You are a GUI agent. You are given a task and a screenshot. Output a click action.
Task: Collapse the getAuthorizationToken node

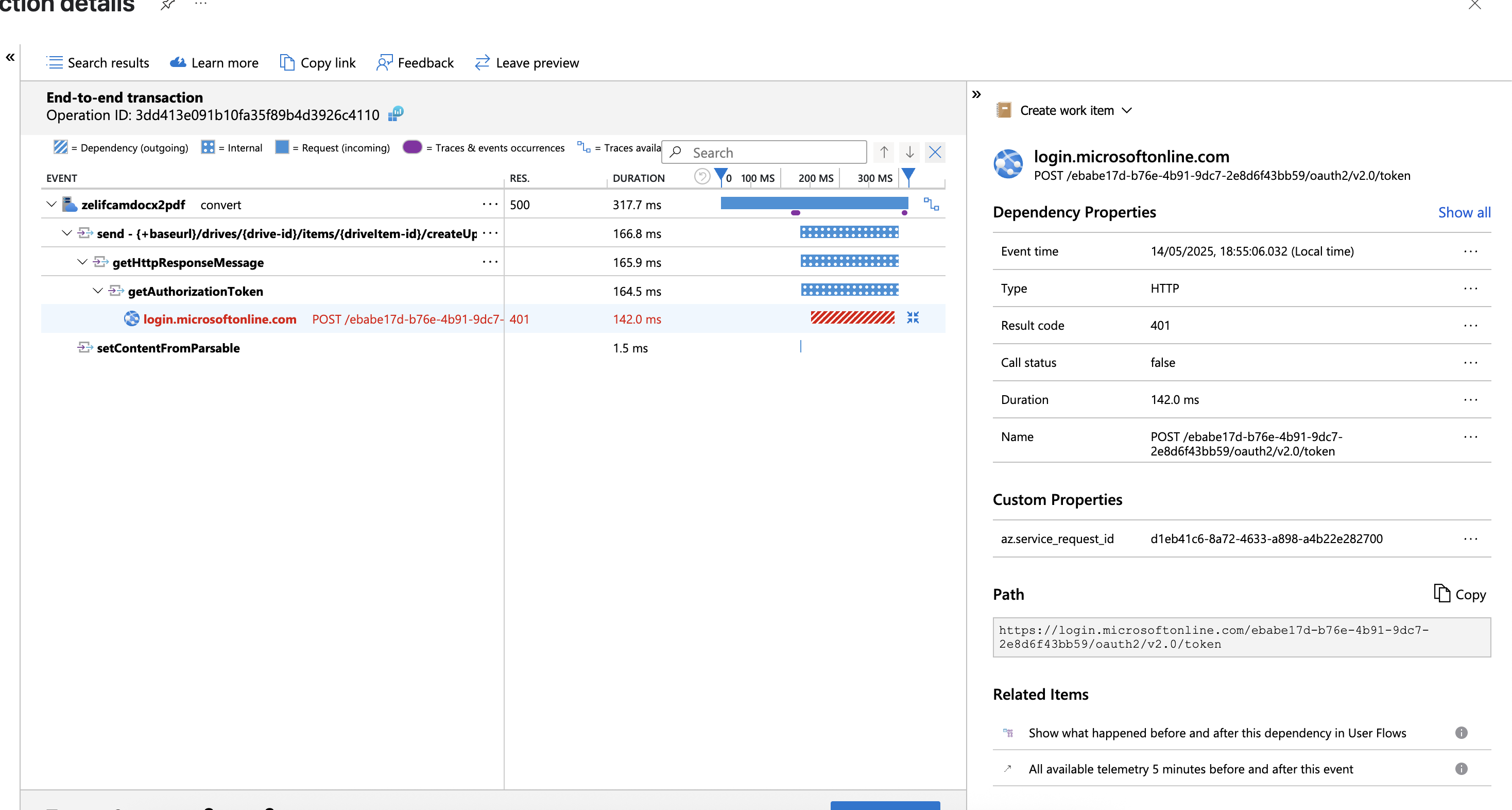[x=98, y=291]
